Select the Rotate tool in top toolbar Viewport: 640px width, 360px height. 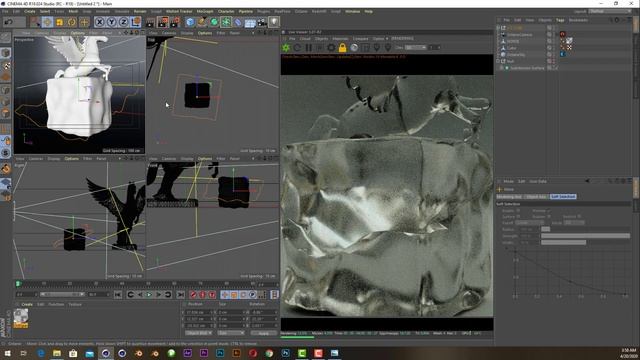tap(72, 22)
